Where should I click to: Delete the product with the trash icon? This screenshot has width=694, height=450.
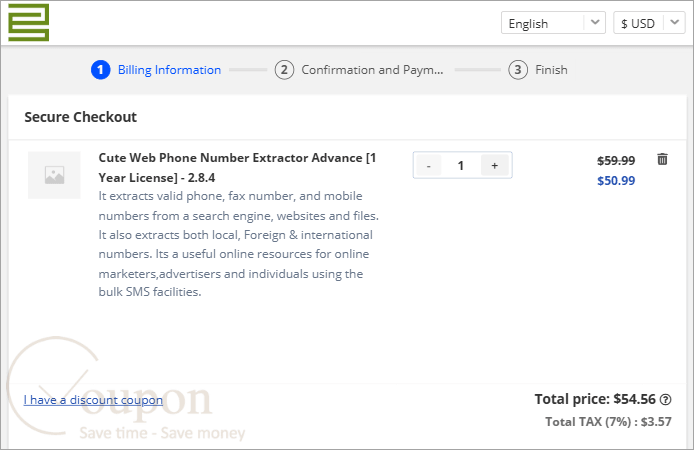click(x=662, y=159)
